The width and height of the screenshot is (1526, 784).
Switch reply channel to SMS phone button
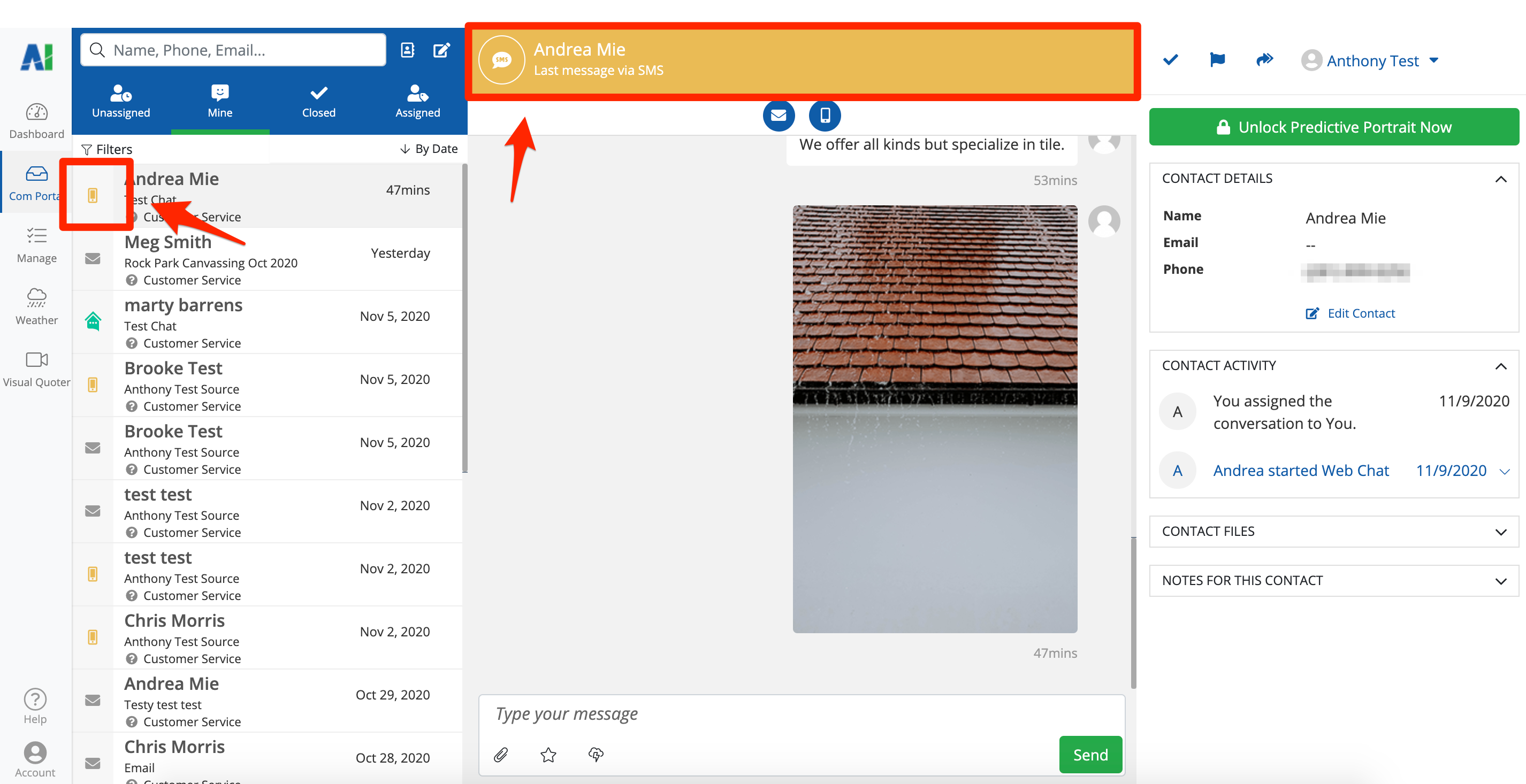point(825,115)
